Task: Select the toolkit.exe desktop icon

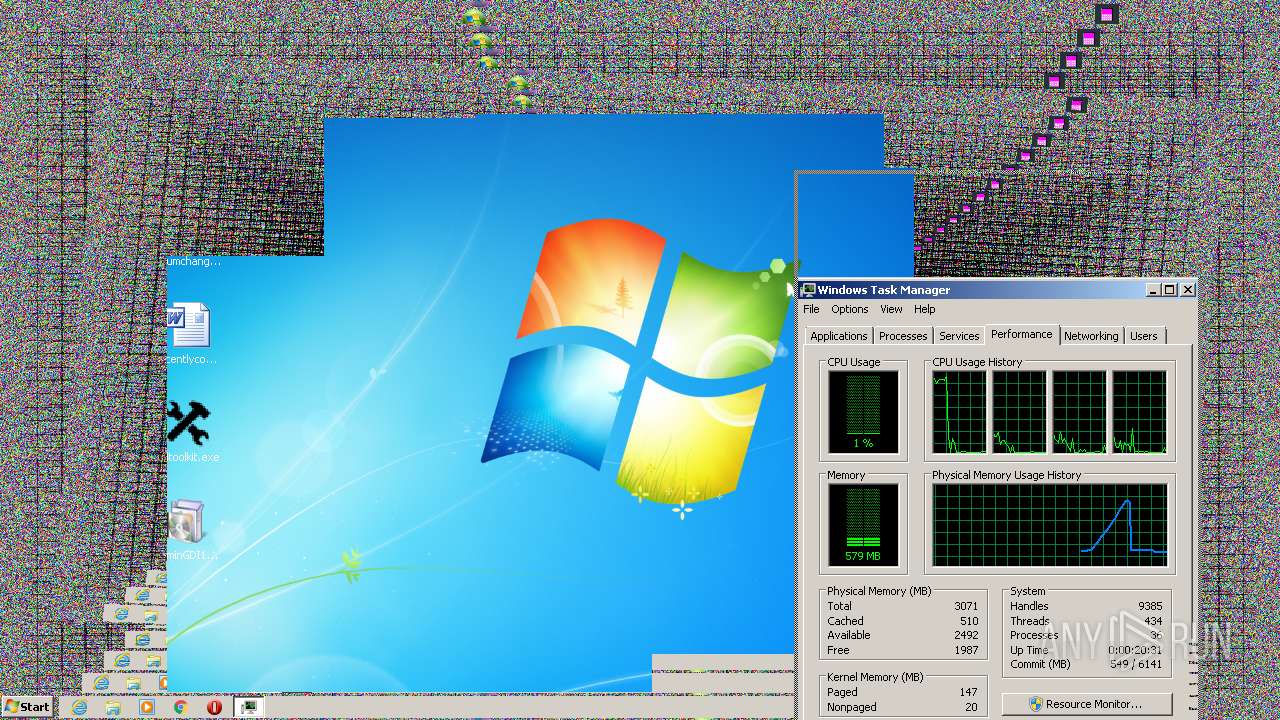Action: point(188,423)
